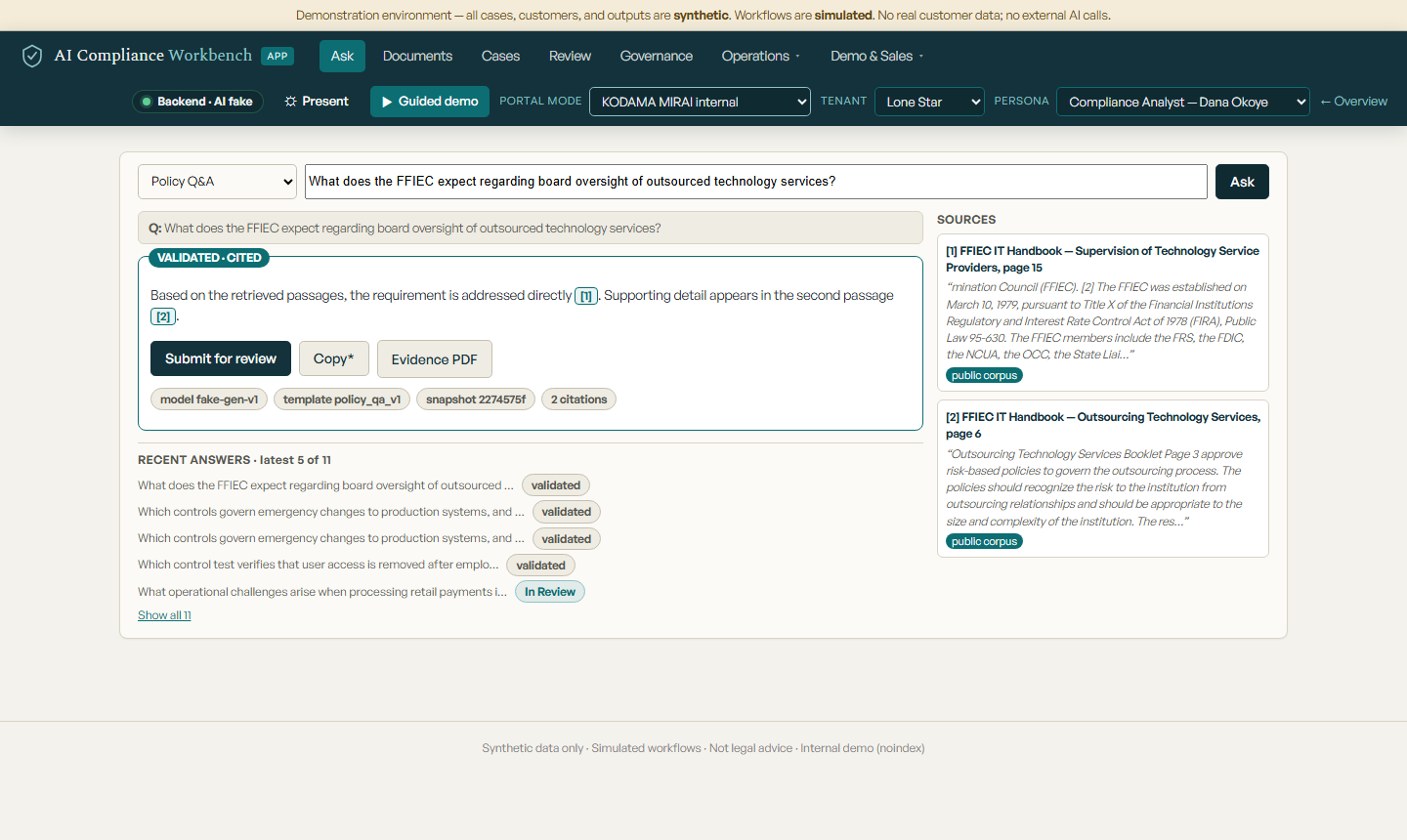The height and width of the screenshot is (840, 1407).
Task: Open the Tenant Lone Star dropdown
Action: (929, 102)
